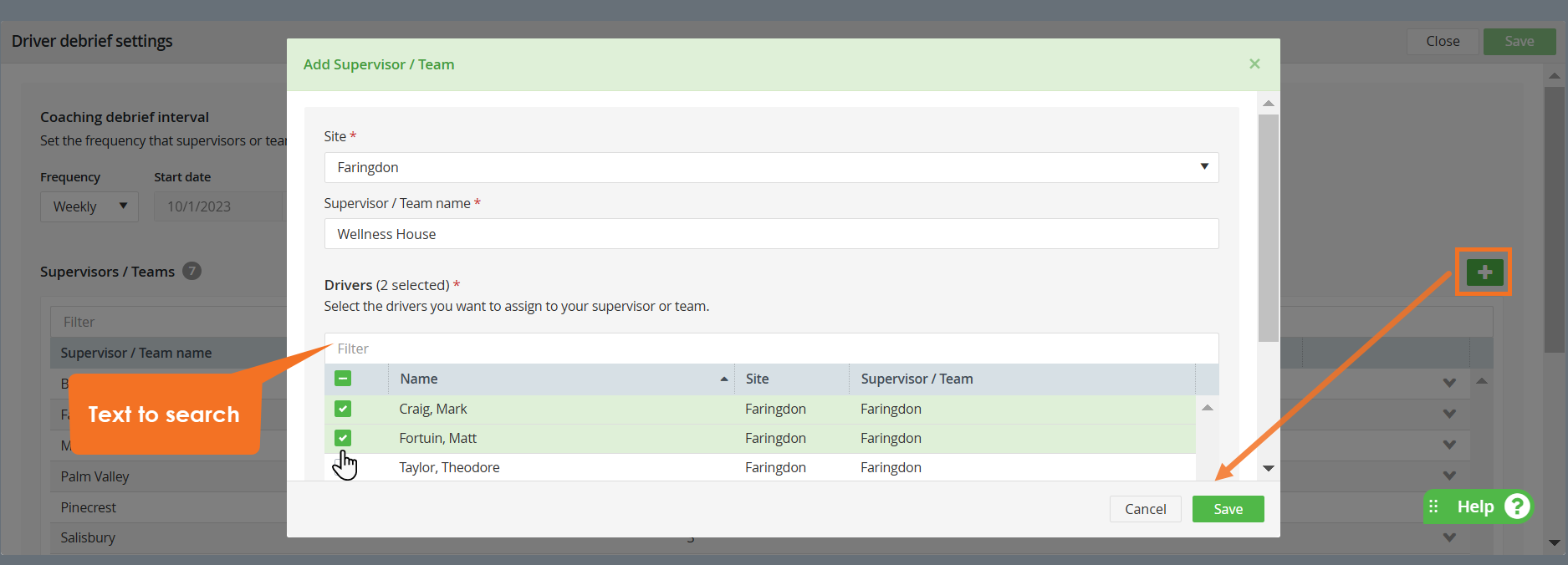Uncheck the Fortuin, Matt driver checkbox
The width and height of the screenshot is (1568, 565).
coord(343,438)
